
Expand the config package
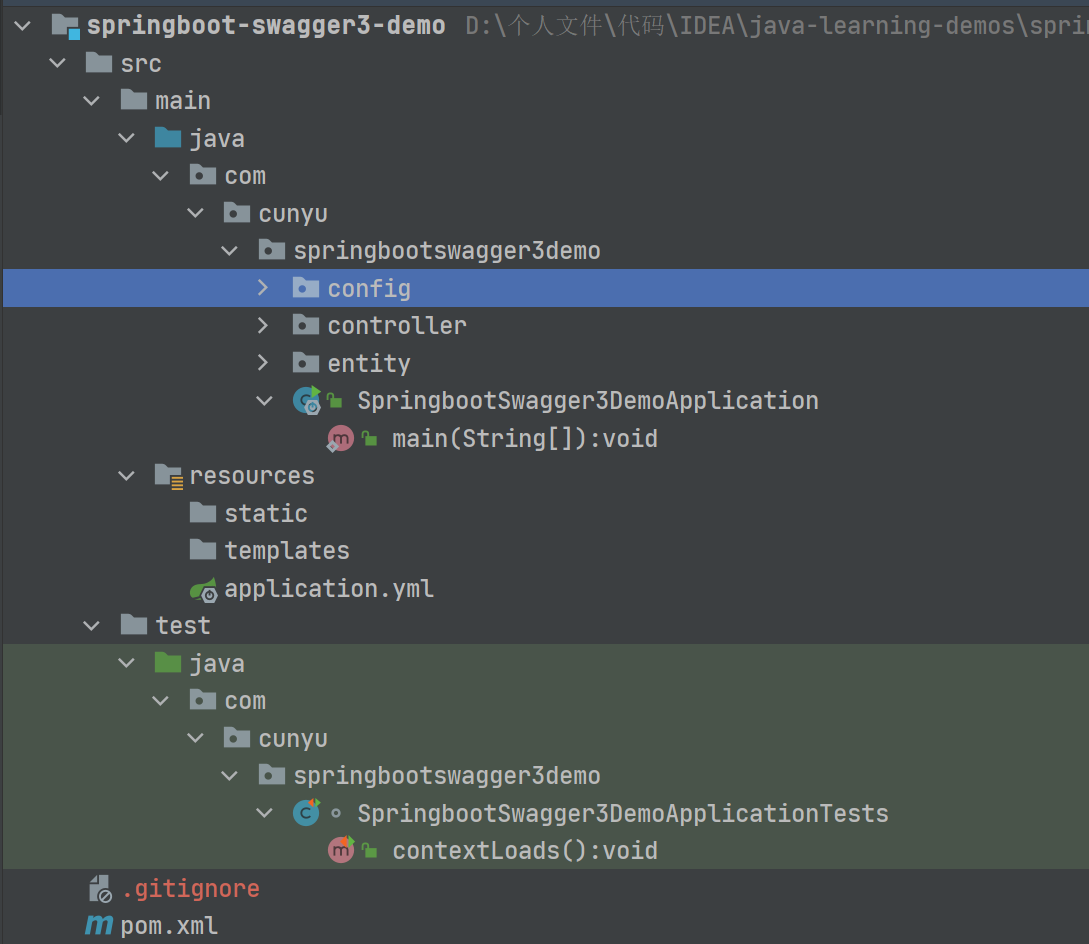pyautogui.click(x=262, y=287)
